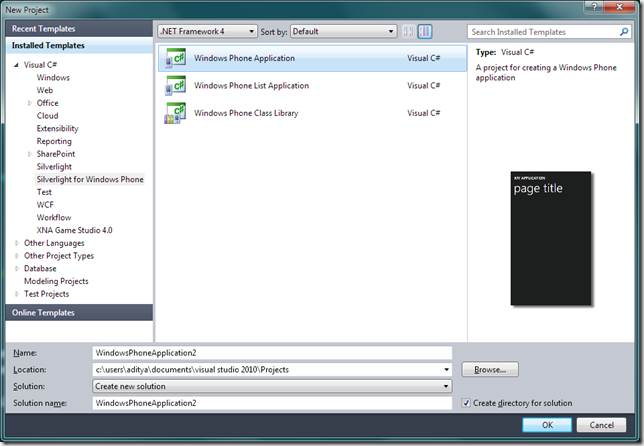The image size is (644, 446).
Task: Expand the SharePoint tree node
Action: [30, 154]
